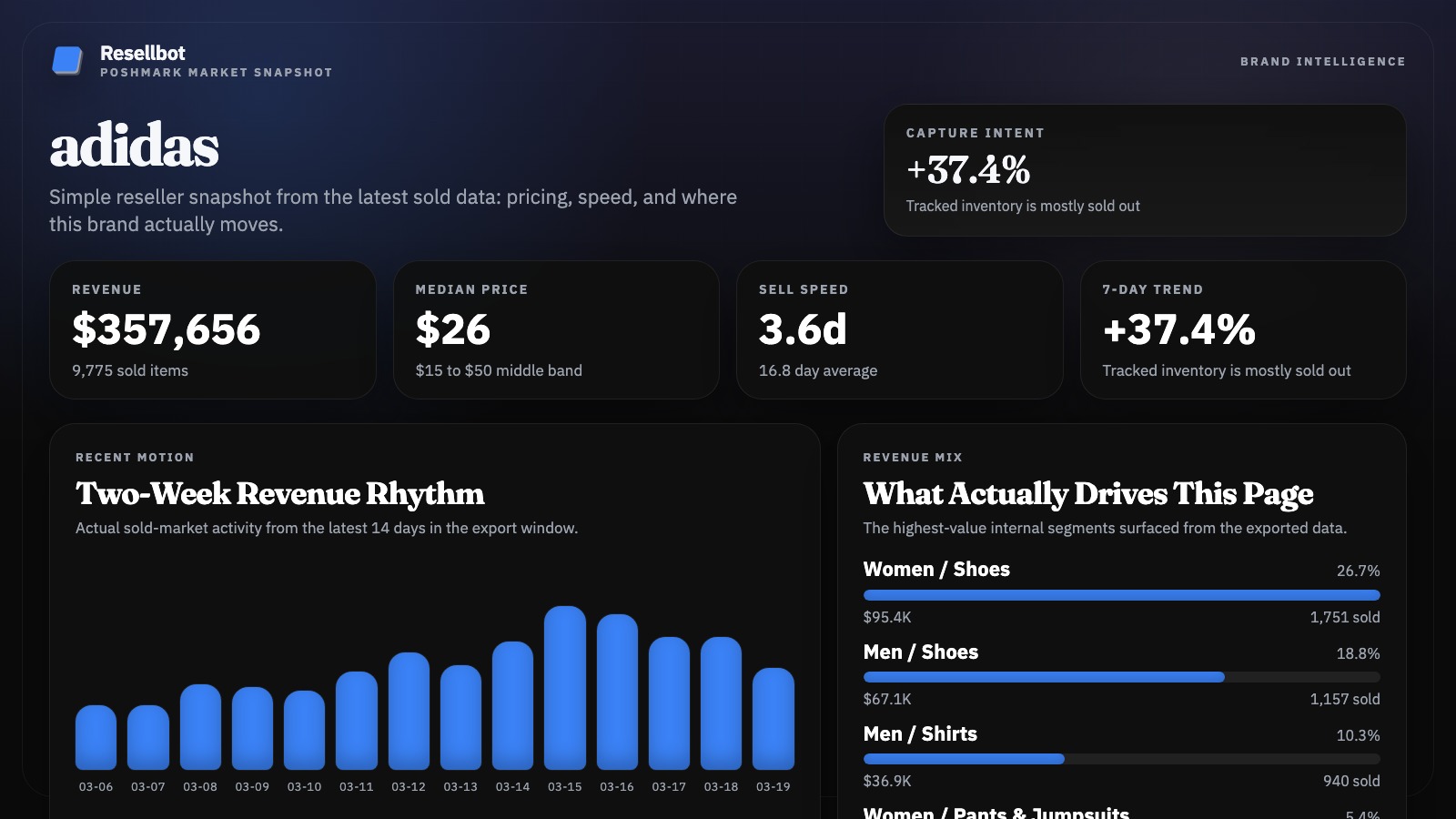Click the 03-19 revenue bar

(773, 719)
